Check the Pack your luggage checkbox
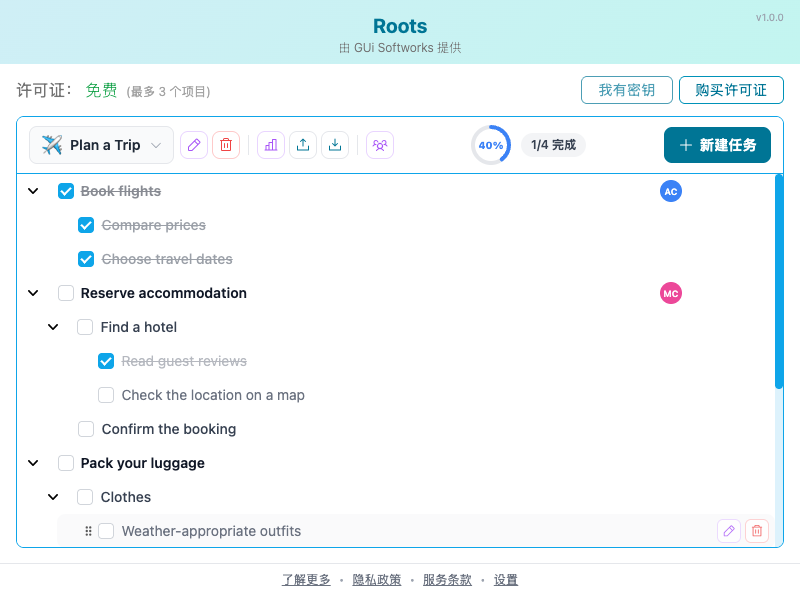 (66, 463)
